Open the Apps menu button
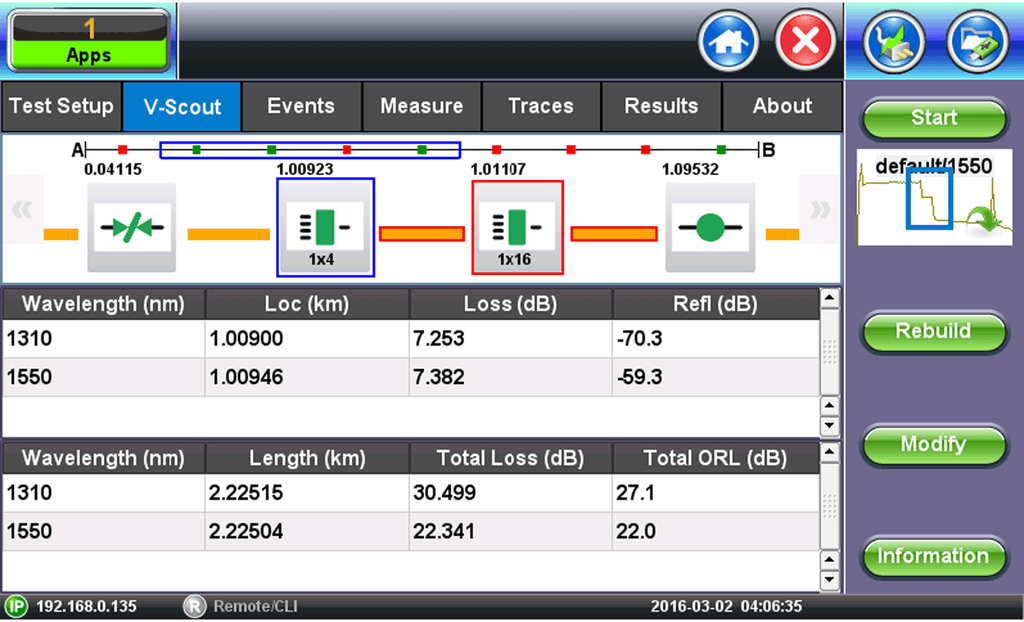Image resolution: width=1024 pixels, height=622 pixels. (89, 40)
